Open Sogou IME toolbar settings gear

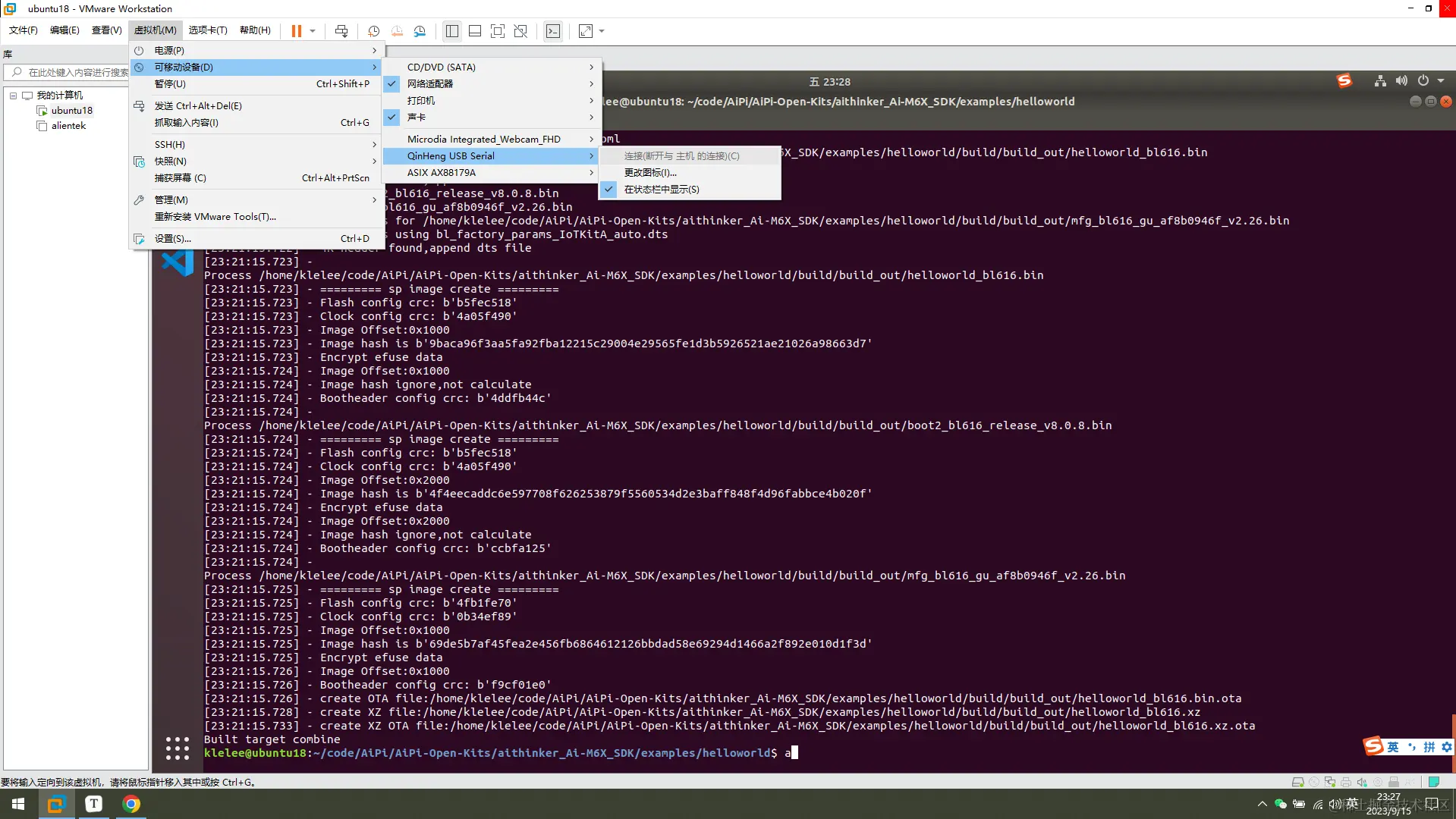pyautogui.click(x=1447, y=747)
